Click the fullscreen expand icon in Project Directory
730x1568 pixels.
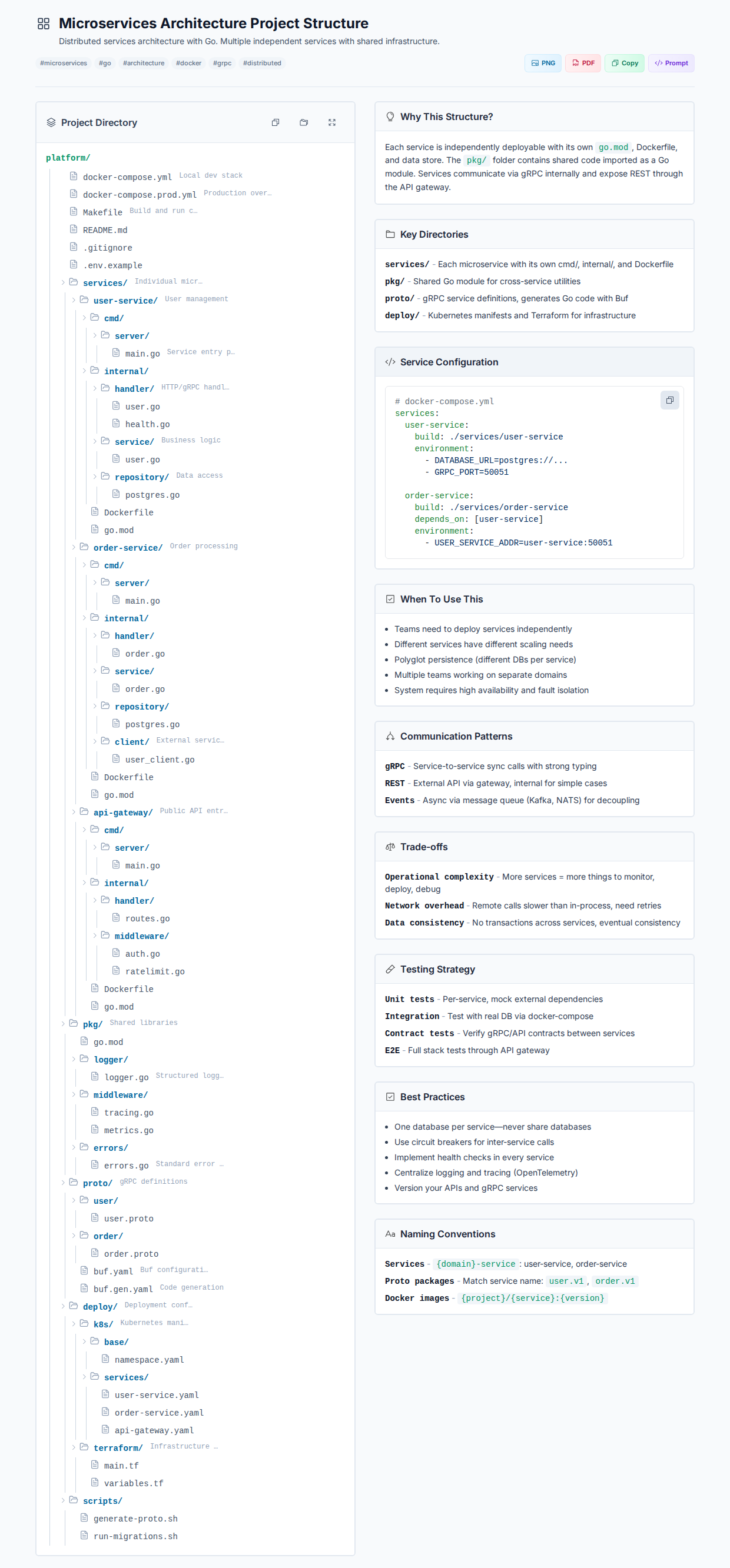[x=332, y=122]
